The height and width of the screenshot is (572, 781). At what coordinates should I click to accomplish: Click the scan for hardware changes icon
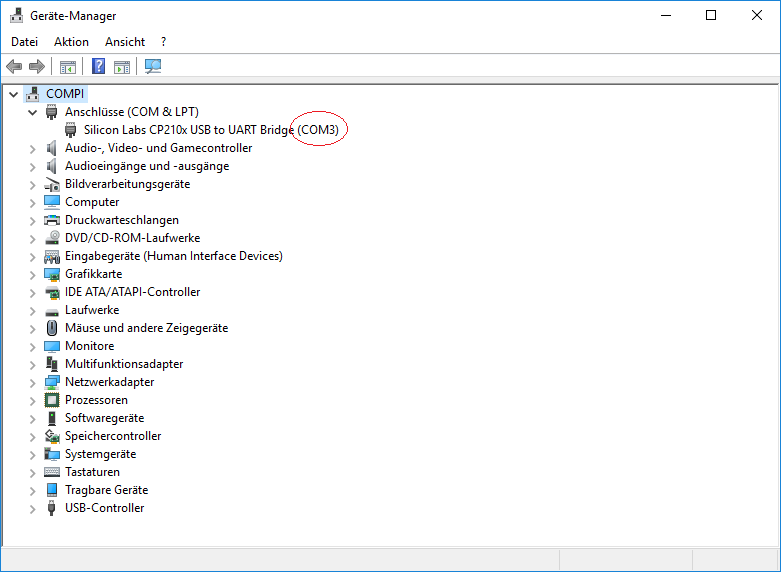153,66
